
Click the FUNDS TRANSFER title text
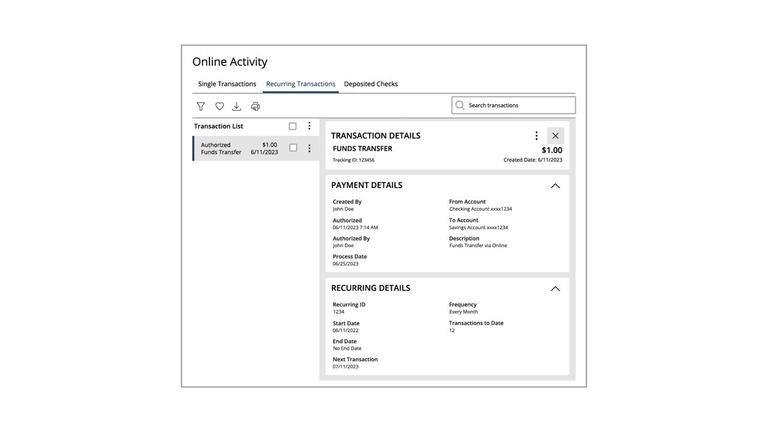pos(362,148)
